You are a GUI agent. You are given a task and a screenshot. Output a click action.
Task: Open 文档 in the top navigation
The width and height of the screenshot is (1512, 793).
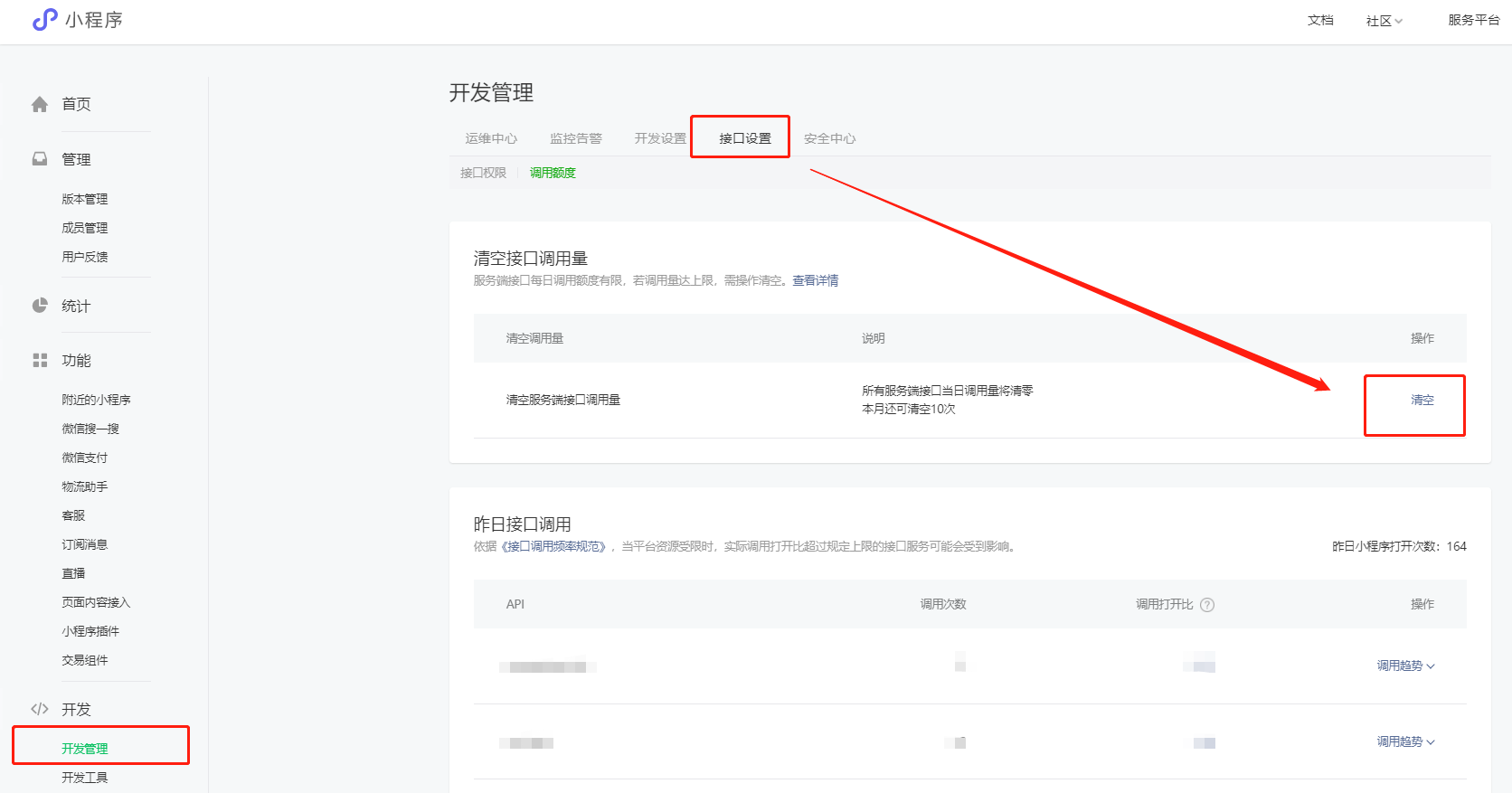pyautogui.click(x=1320, y=20)
